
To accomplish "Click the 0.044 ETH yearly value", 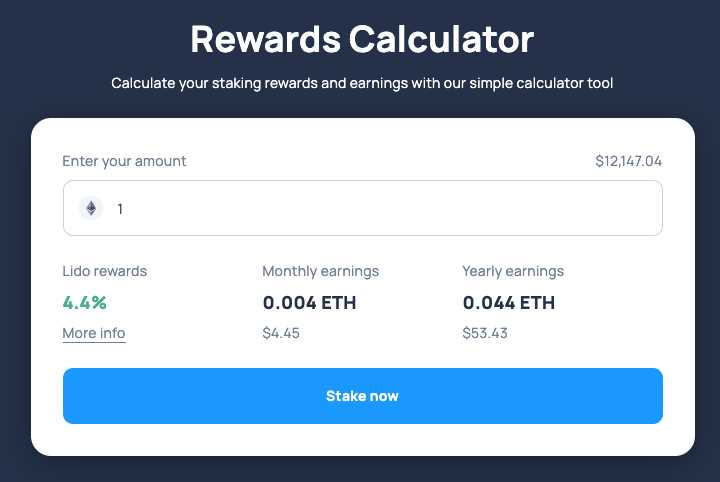I will click(x=508, y=302).
